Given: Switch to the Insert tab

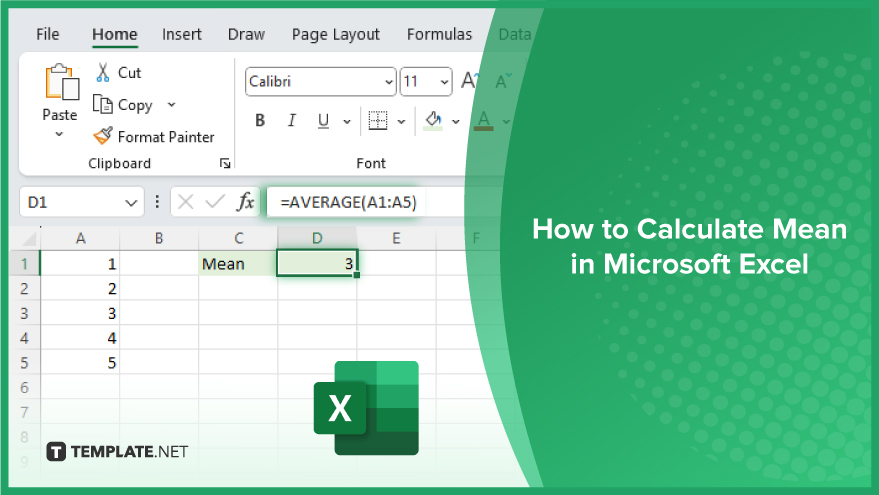Looking at the screenshot, I should coord(182,34).
